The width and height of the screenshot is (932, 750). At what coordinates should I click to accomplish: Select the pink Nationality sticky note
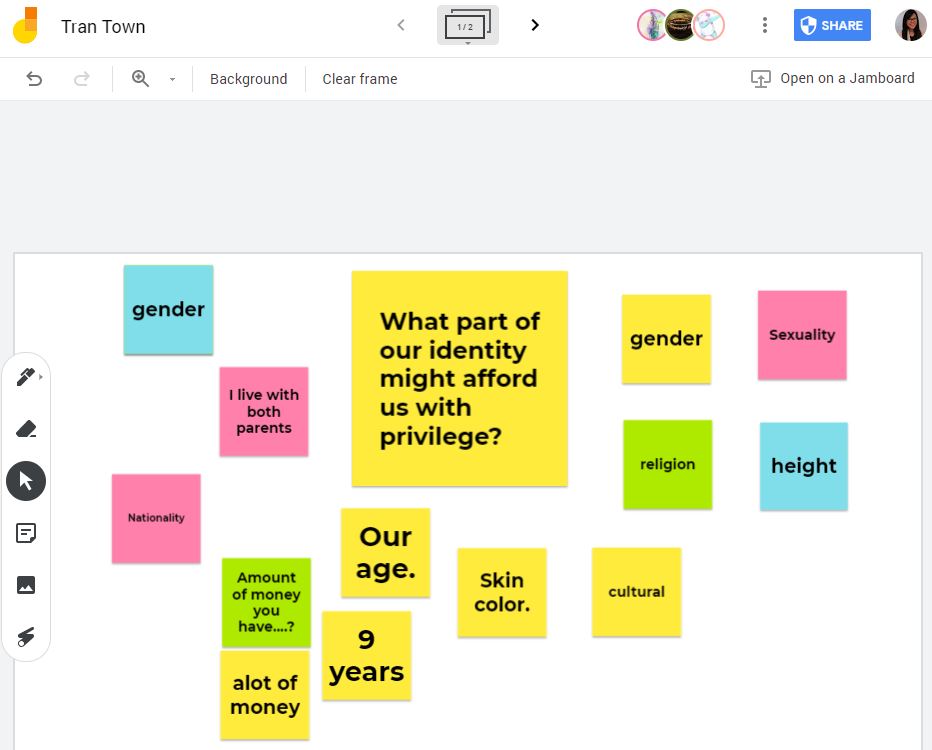[156, 519]
